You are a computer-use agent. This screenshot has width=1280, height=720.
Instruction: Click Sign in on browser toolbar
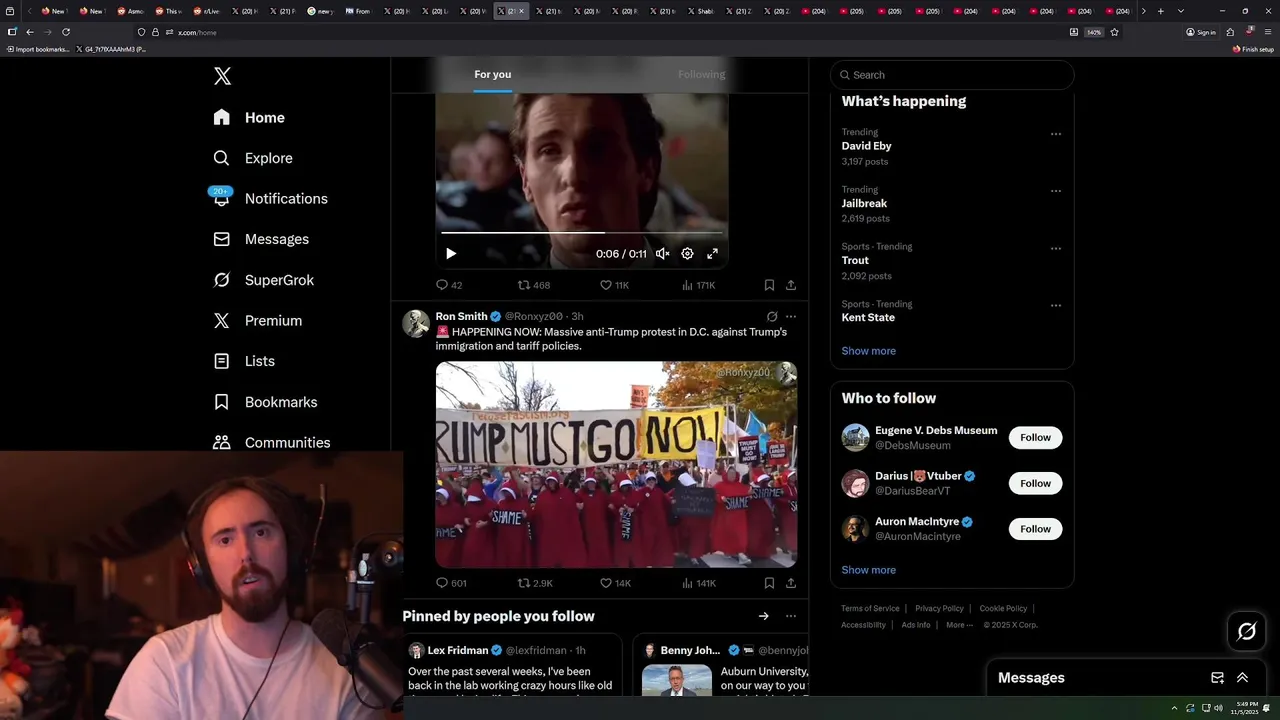coord(1201,32)
